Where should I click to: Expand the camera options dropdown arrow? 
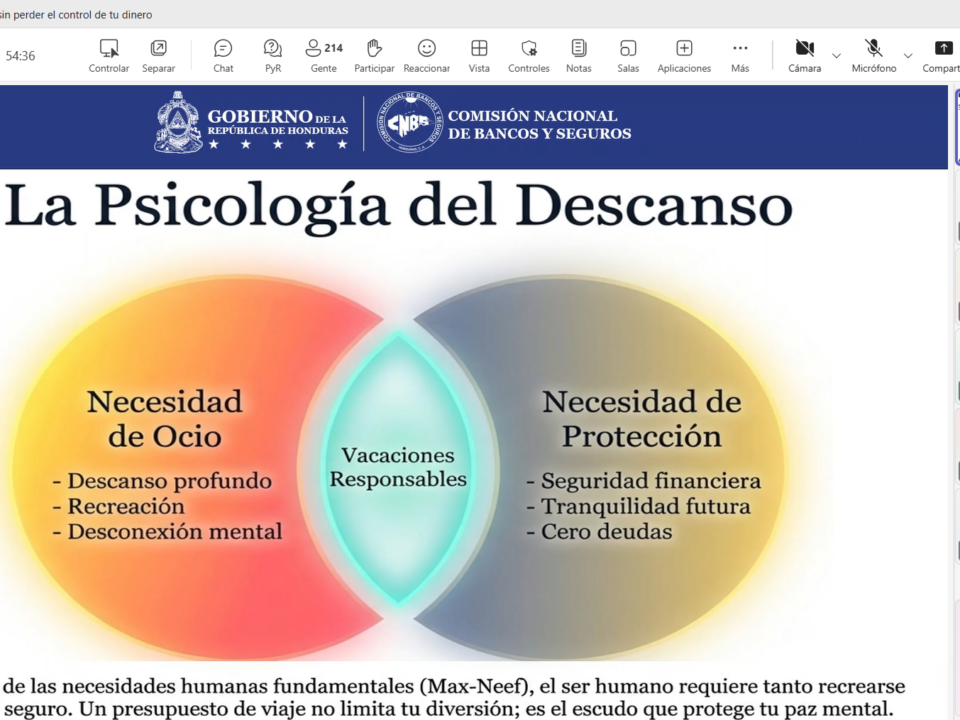837,55
